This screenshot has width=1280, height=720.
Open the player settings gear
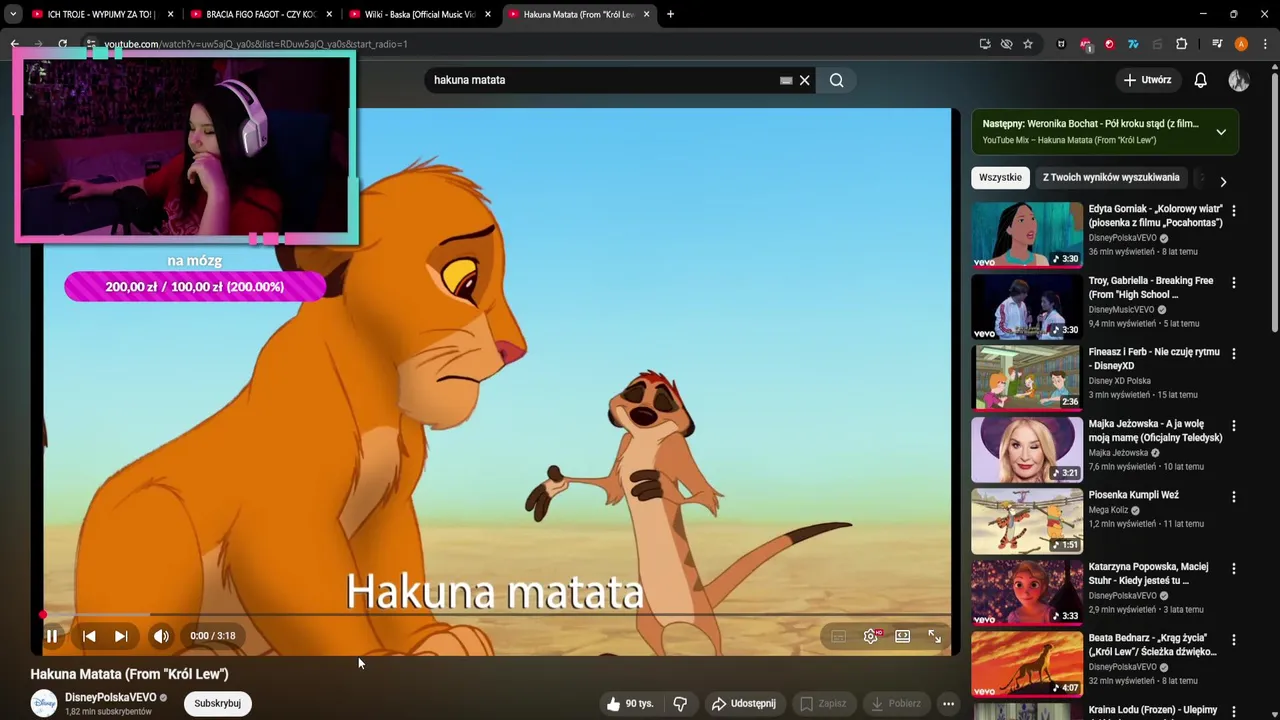click(x=871, y=636)
